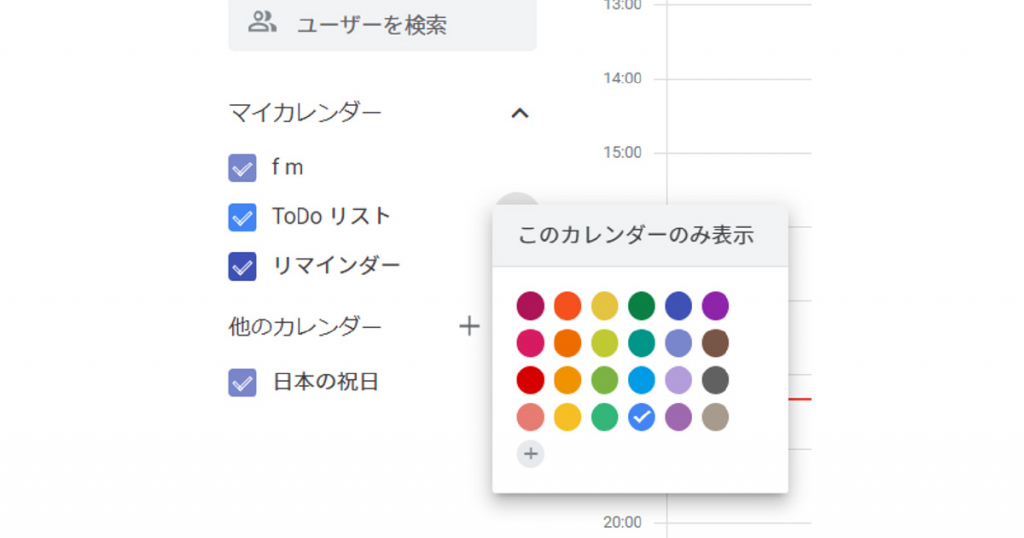The height and width of the screenshot is (538, 1024).
Task: Pick the dark orange swatch in the second row
Action: pos(568,343)
